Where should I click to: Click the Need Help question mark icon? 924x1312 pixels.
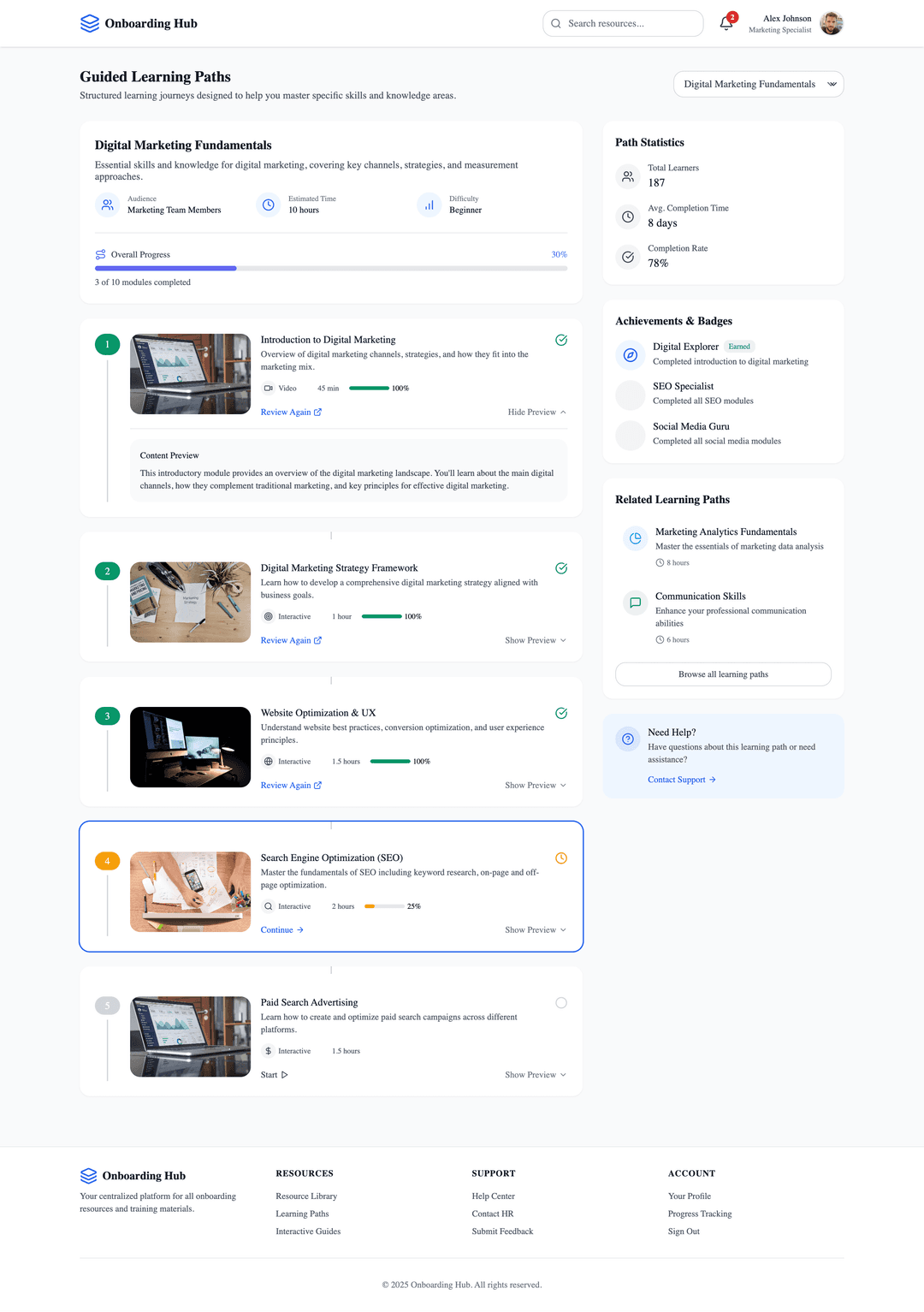628,739
